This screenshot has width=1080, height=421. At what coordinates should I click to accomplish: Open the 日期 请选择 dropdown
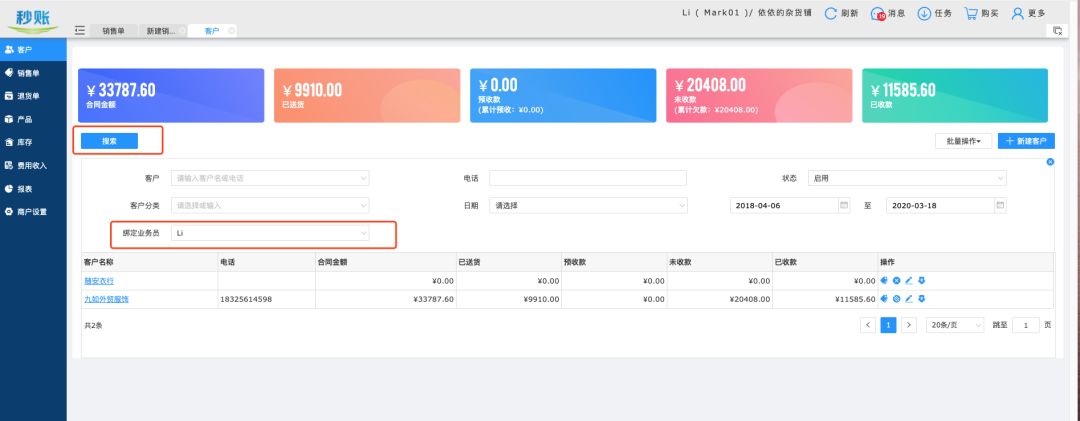(x=588, y=205)
